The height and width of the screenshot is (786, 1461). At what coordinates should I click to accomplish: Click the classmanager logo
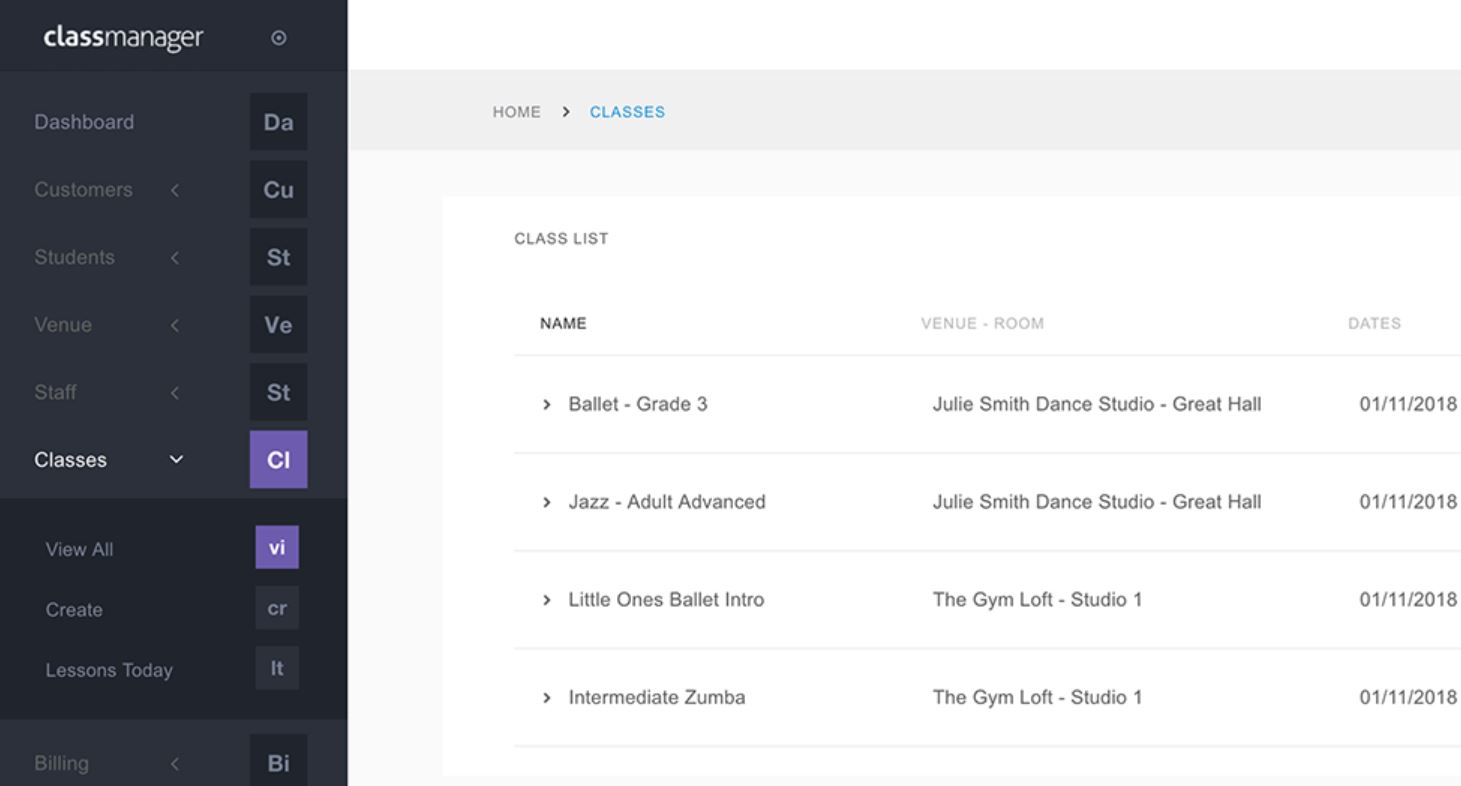(123, 38)
